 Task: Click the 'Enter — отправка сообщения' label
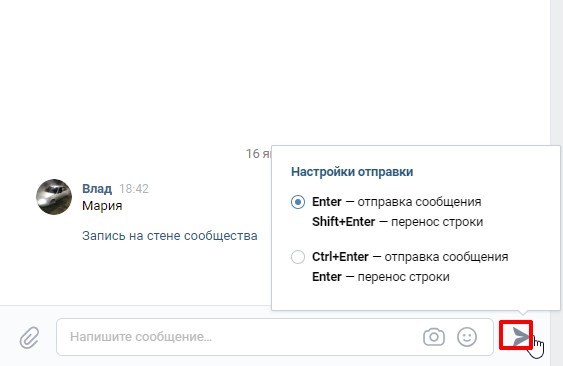(396, 202)
